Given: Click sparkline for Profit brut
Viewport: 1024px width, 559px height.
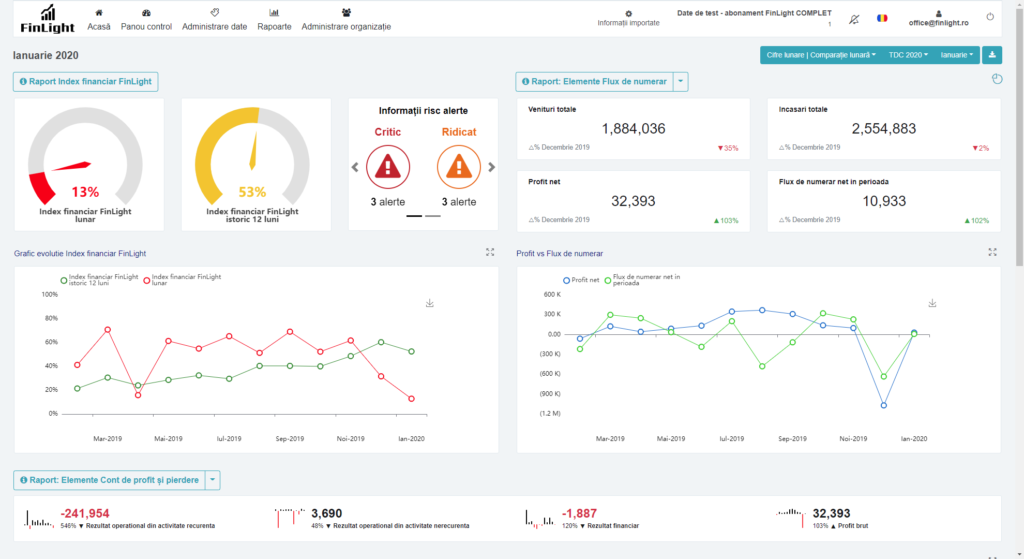Looking at the screenshot, I should [791, 519].
